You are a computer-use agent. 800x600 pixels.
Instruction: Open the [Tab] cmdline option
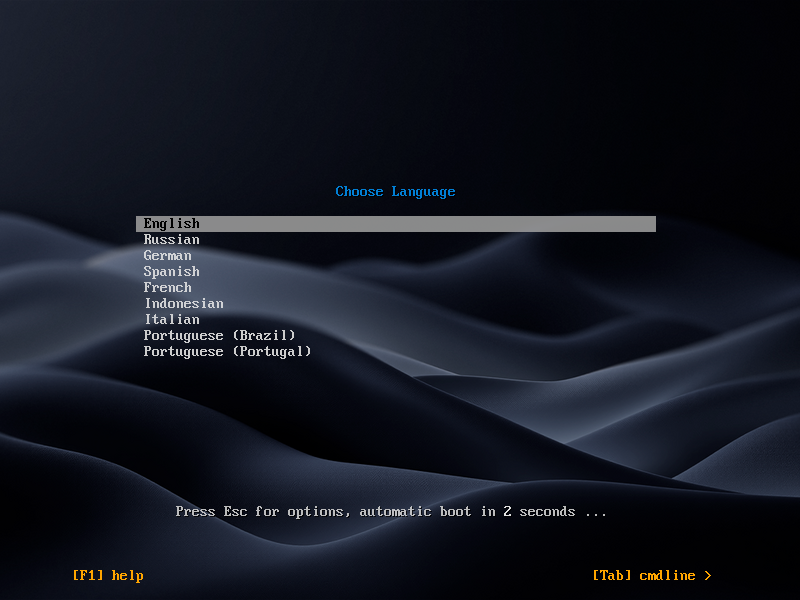point(643,576)
